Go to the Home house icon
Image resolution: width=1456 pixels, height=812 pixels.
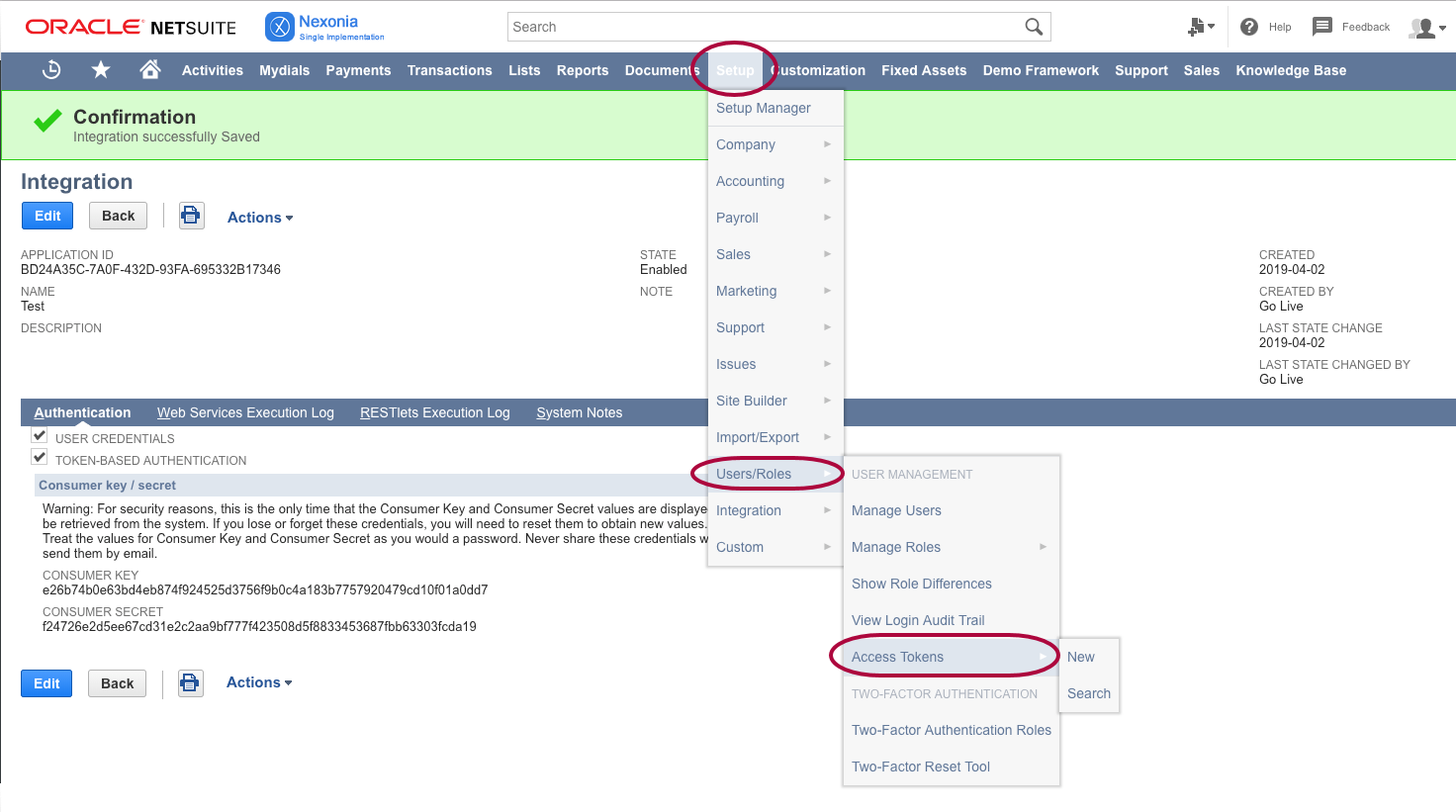point(150,70)
